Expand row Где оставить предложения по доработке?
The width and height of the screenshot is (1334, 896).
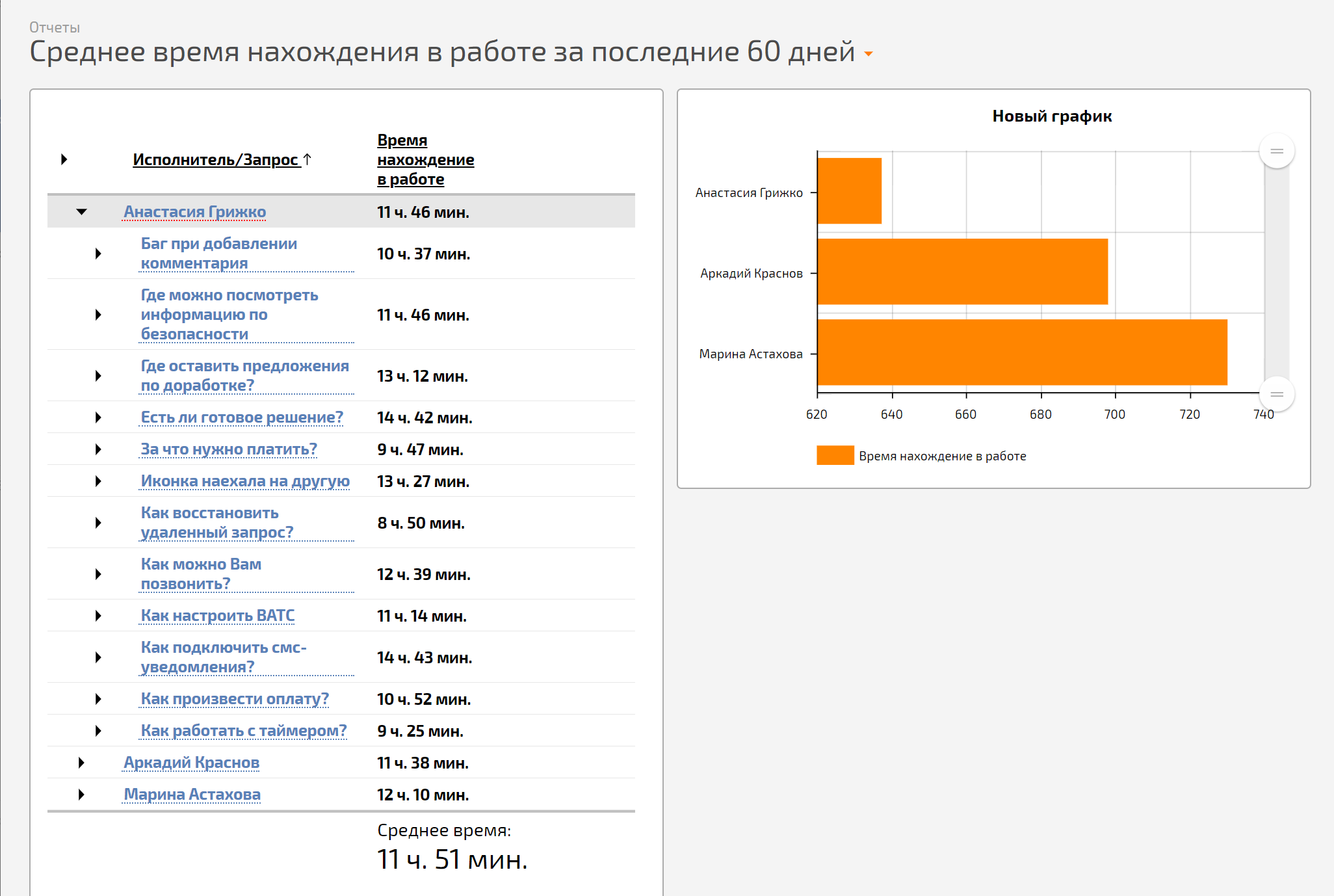(x=98, y=376)
